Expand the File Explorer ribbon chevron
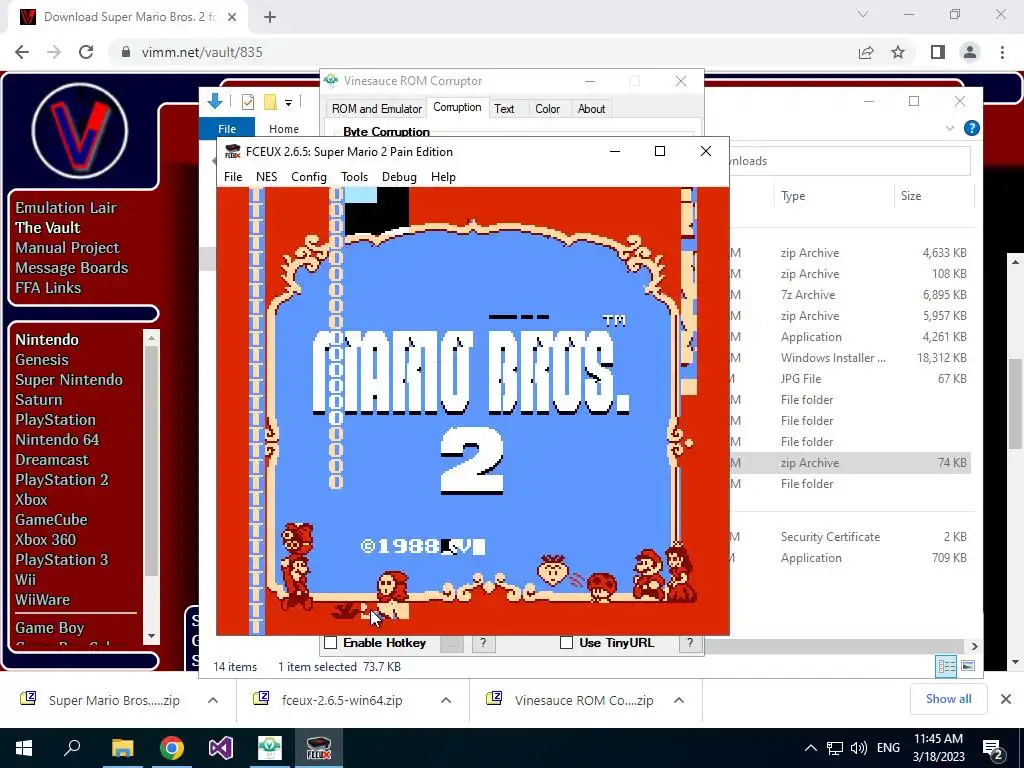Image resolution: width=1024 pixels, height=768 pixels. coord(950,128)
